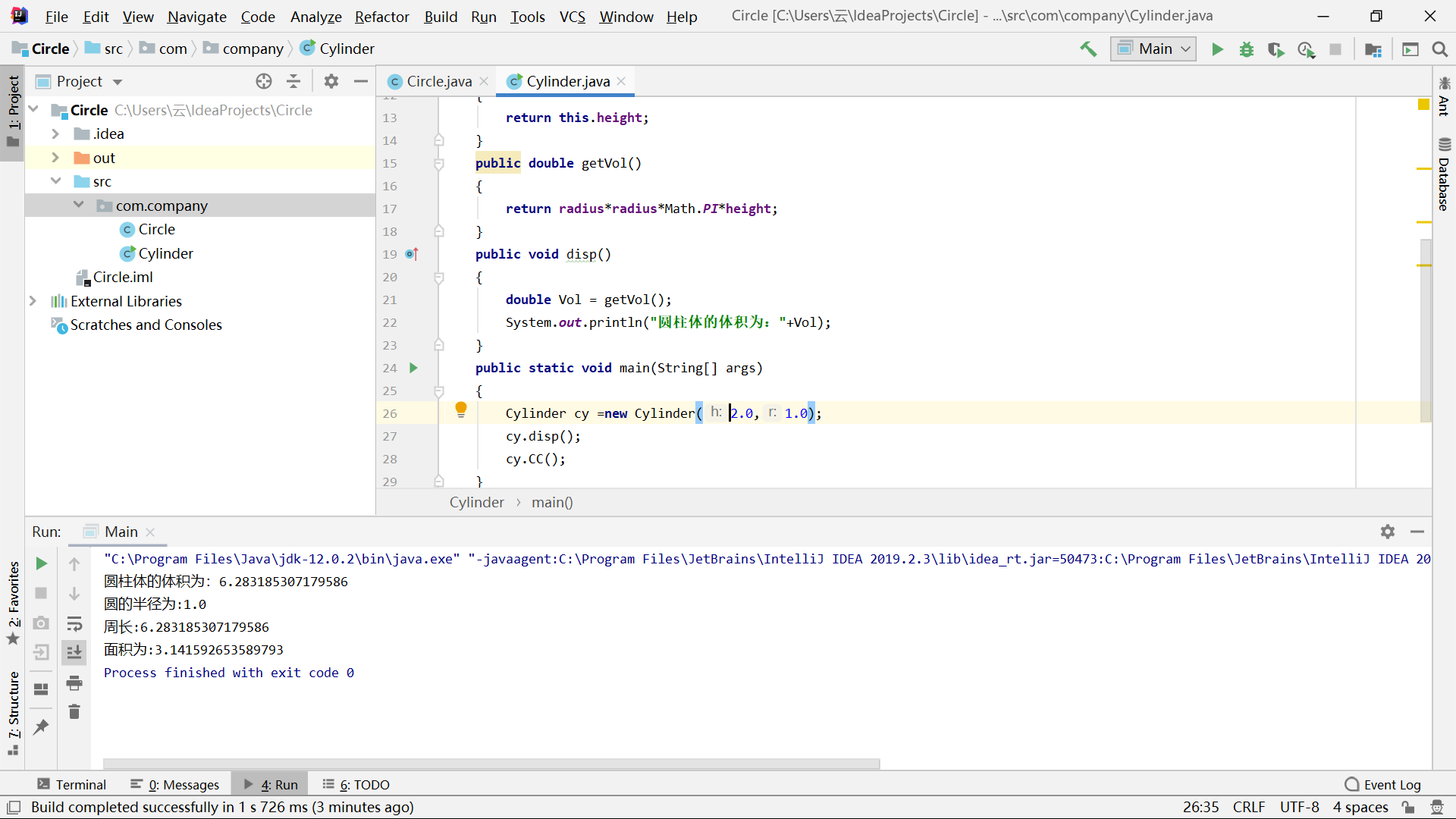
Task: Open the Refactor menu
Action: point(381,17)
